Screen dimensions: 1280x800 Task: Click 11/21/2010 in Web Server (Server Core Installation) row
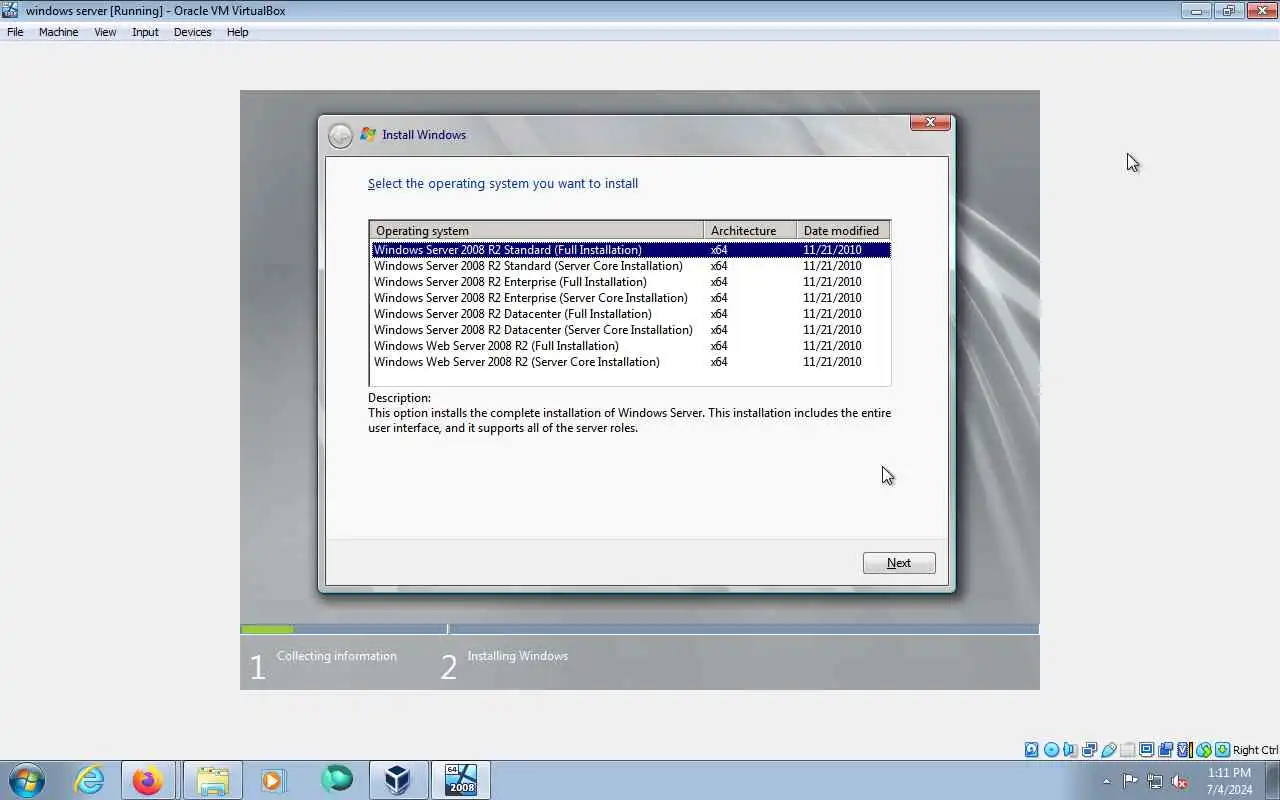click(832, 362)
